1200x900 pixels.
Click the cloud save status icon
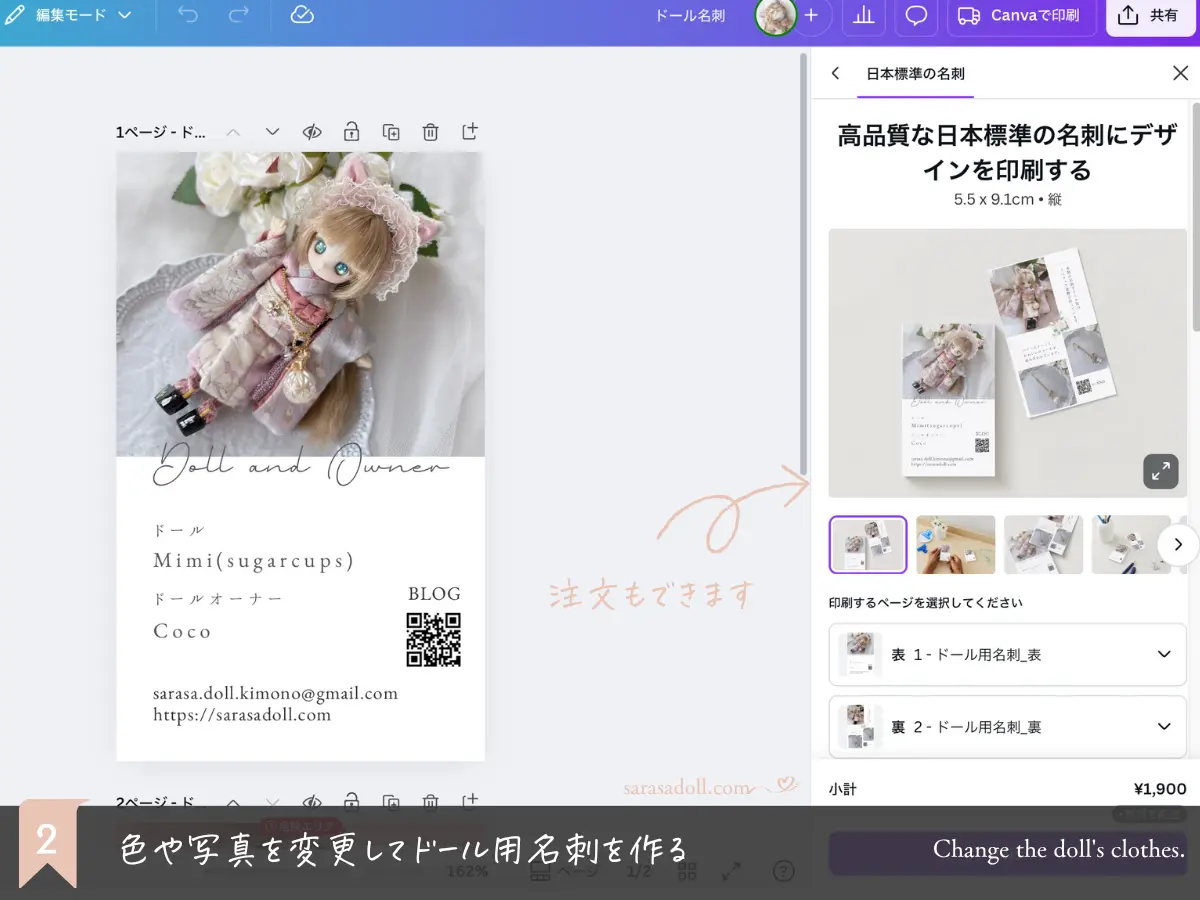tap(302, 15)
